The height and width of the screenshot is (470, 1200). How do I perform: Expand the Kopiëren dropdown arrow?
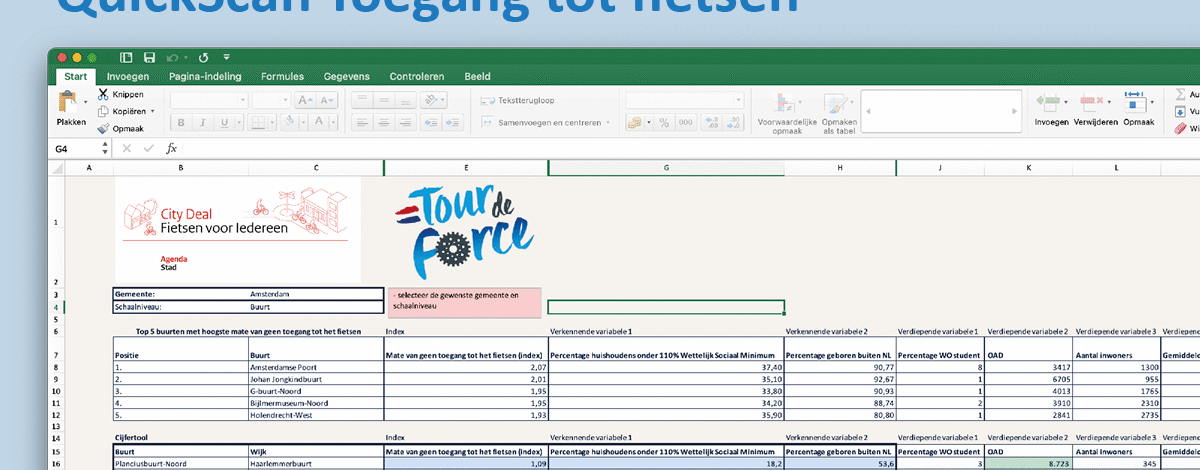152,112
